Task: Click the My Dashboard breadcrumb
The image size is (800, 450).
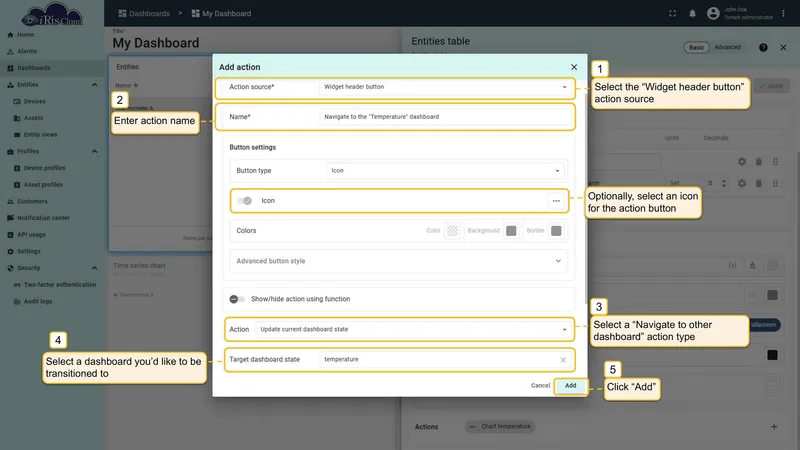Action: [221, 14]
